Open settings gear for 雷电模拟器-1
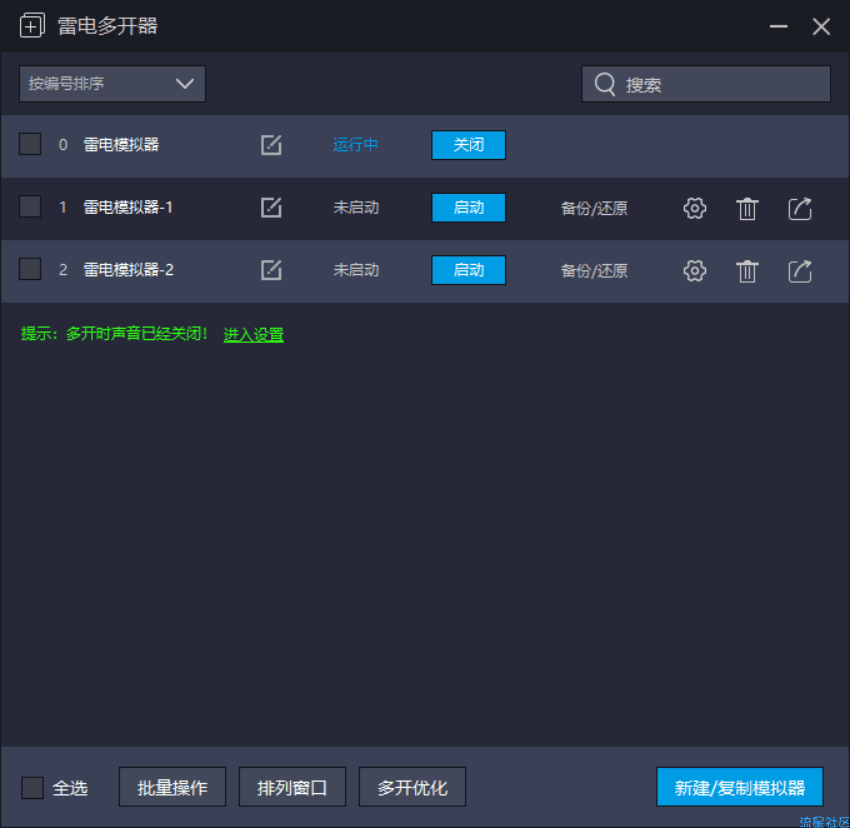 (x=694, y=208)
